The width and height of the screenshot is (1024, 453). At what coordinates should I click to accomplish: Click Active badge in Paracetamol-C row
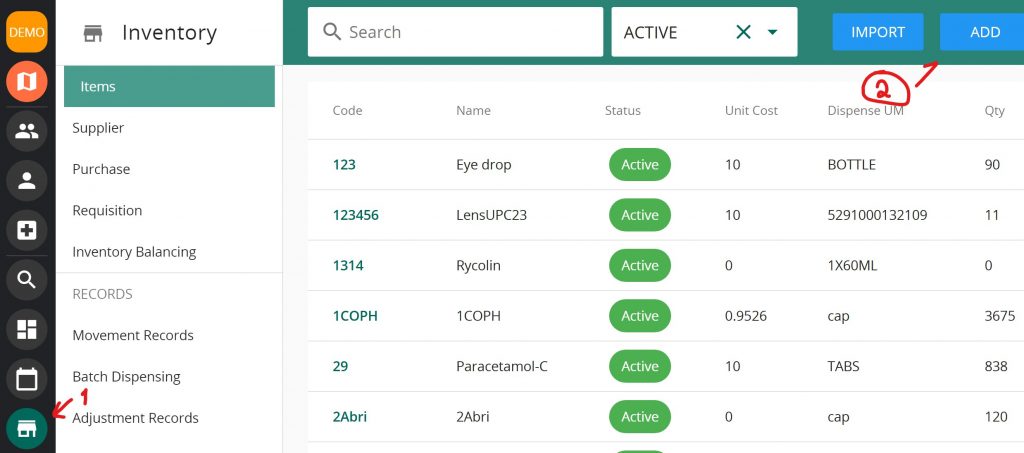click(640, 366)
